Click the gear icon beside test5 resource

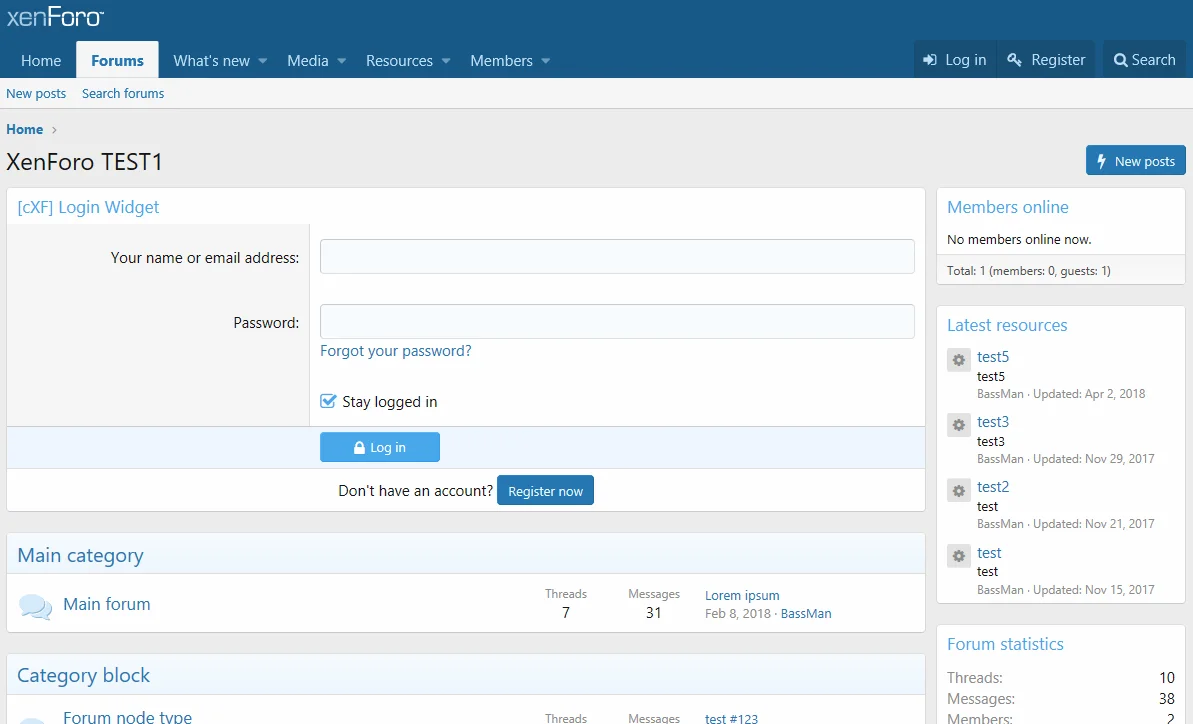click(958, 360)
